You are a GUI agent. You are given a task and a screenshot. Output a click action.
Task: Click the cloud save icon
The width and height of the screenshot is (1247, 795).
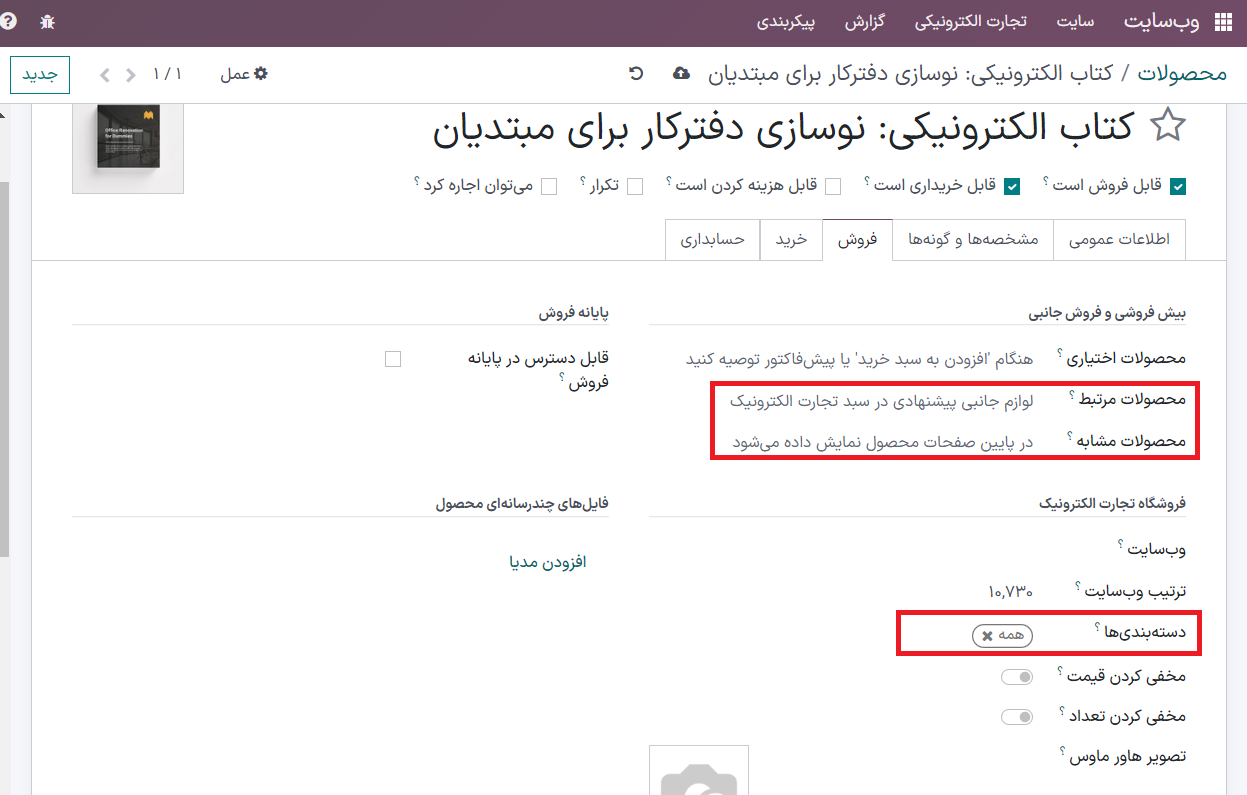pos(681,74)
